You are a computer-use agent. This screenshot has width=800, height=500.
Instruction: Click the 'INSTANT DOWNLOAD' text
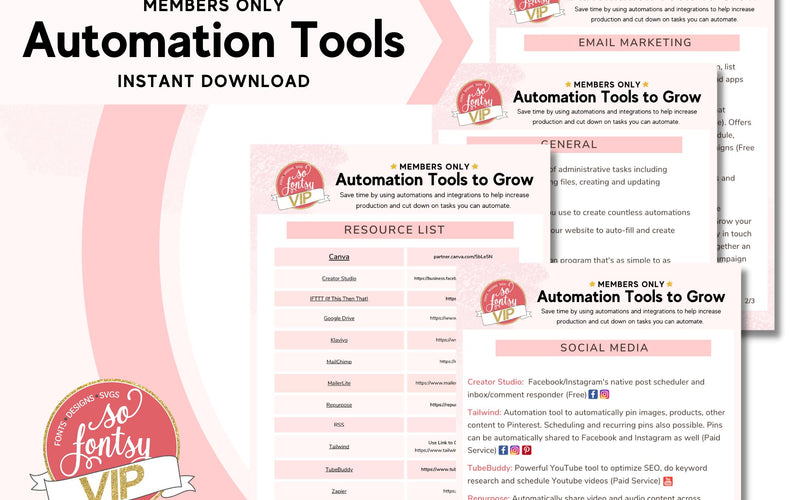213,81
